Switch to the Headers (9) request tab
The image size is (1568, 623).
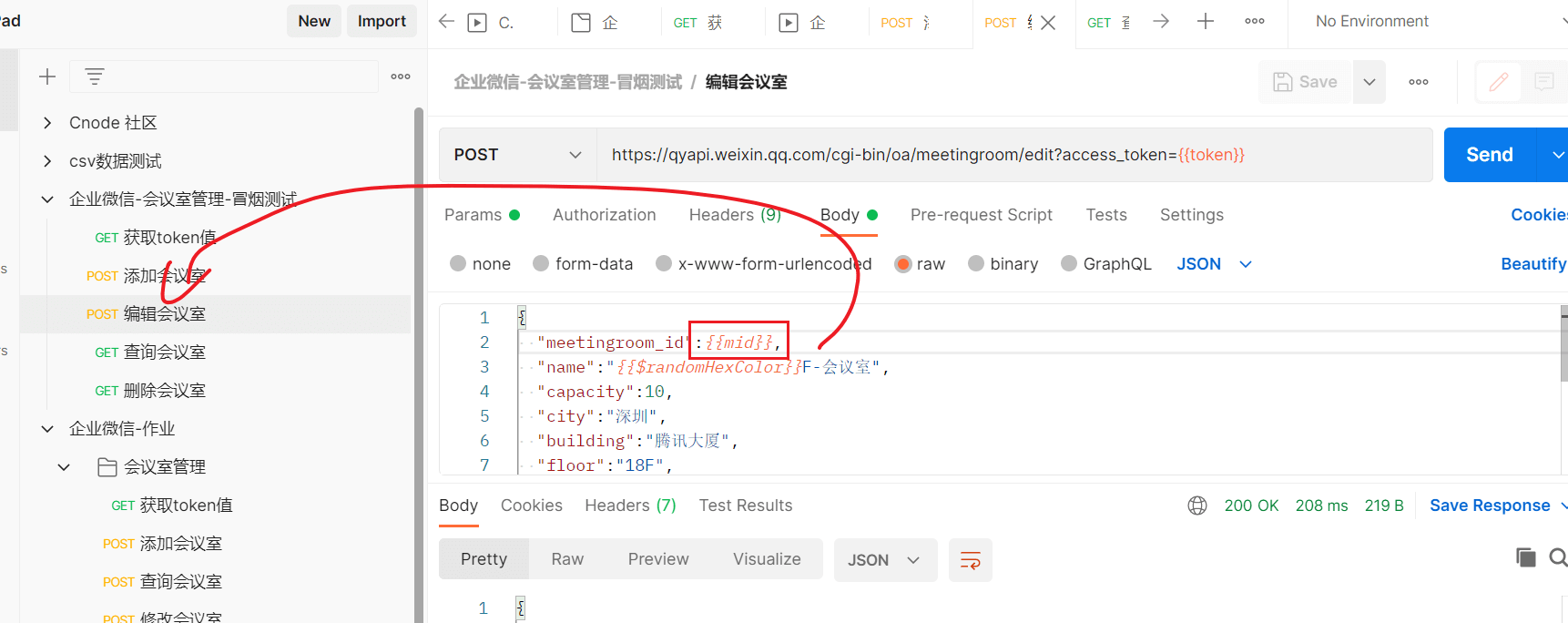(735, 215)
